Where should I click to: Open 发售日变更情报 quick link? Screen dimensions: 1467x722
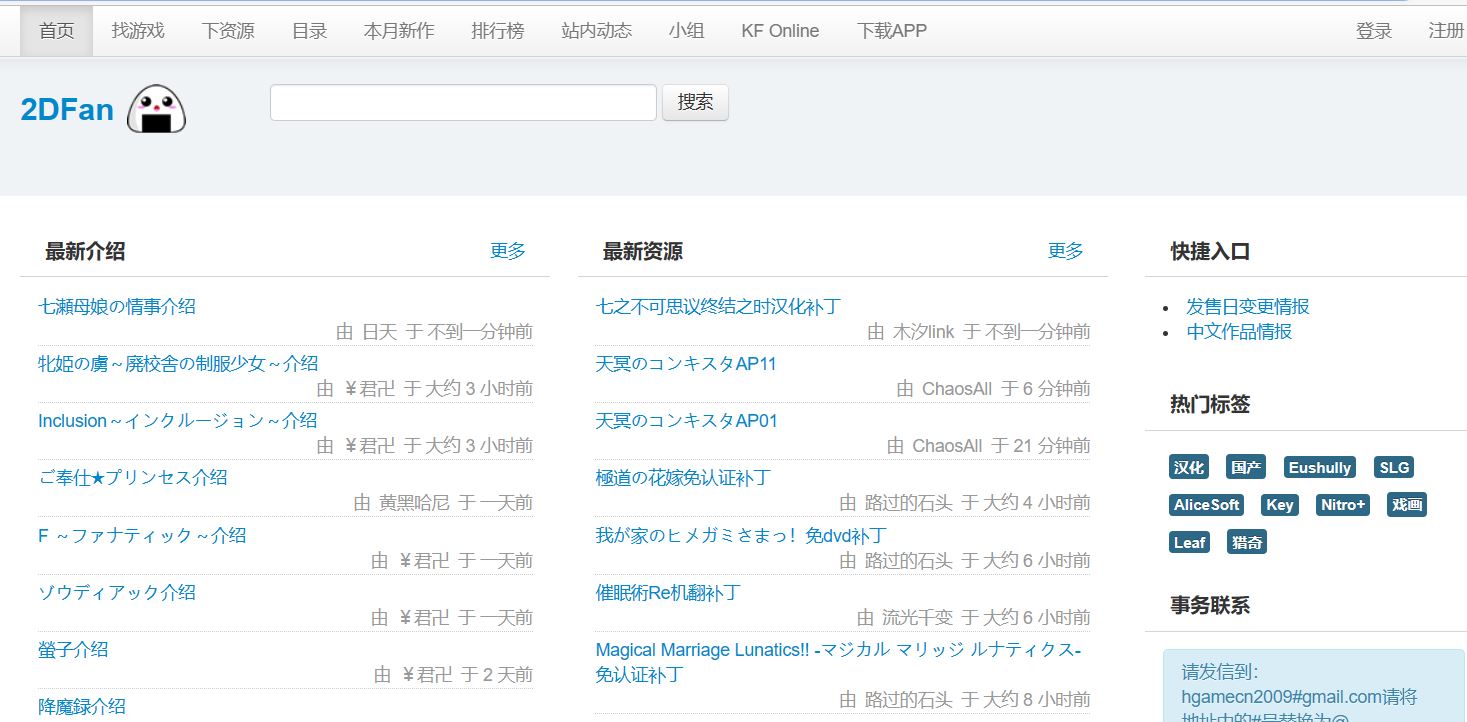point(1247,307)
